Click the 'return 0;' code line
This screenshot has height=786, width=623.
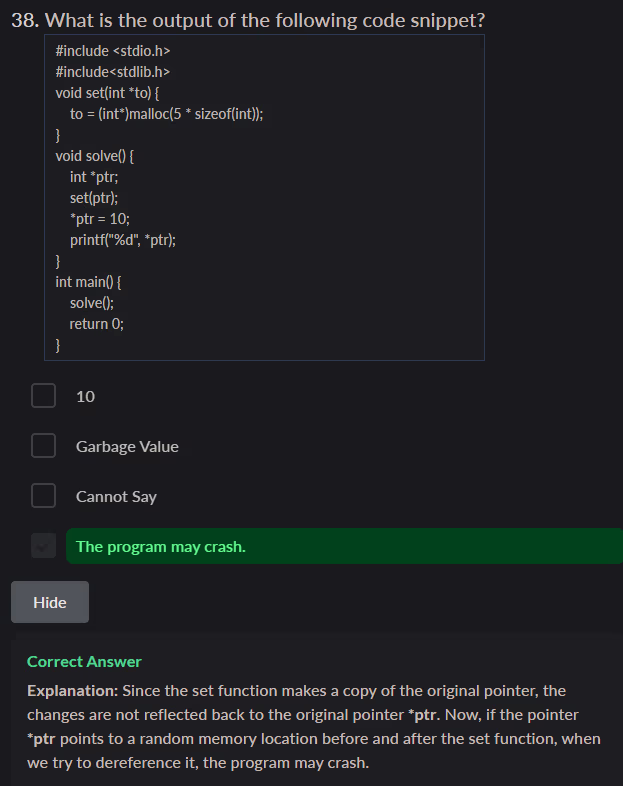(x=96, y=323)
